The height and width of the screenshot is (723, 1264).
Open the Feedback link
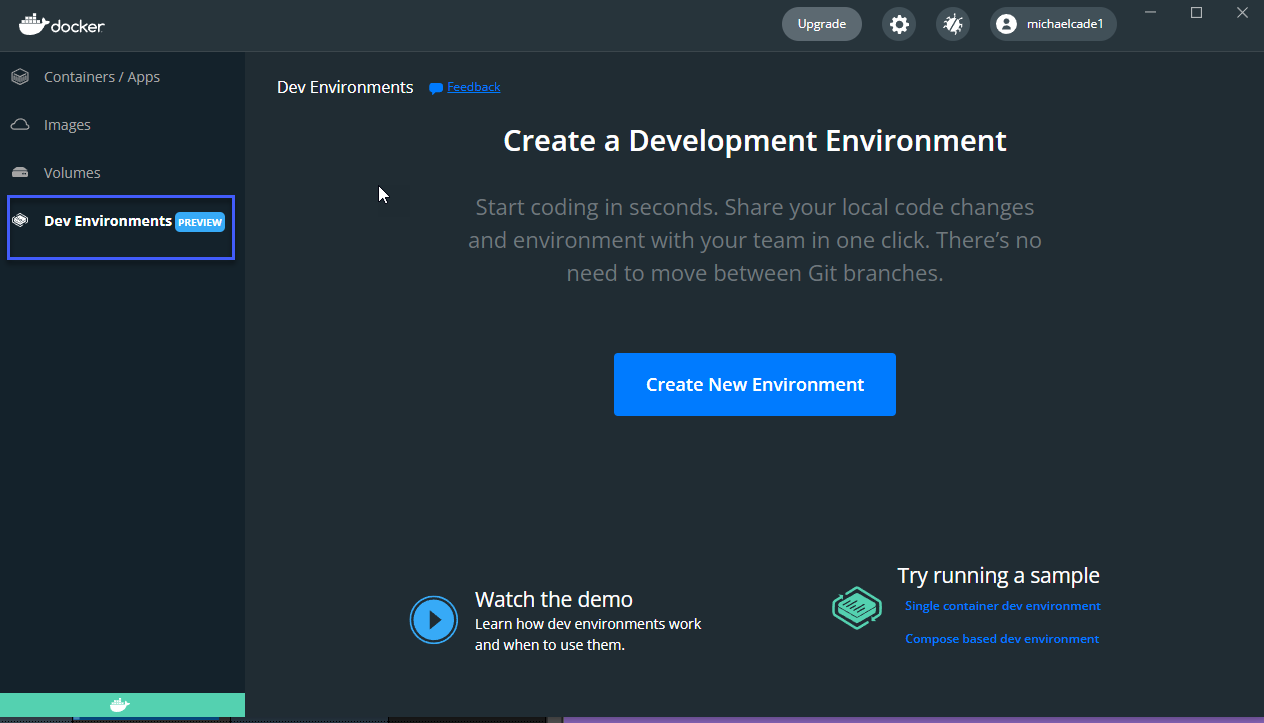coord(471,87)
